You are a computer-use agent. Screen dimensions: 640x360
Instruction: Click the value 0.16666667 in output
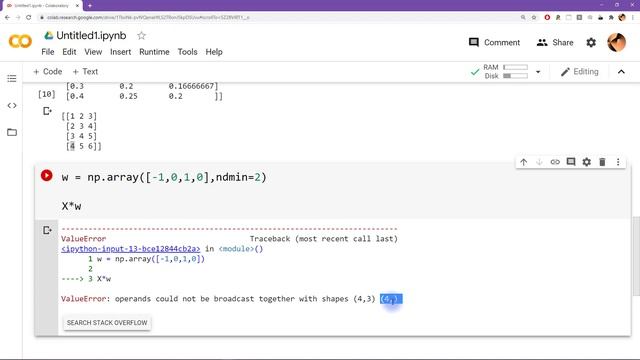pos(191,86)
